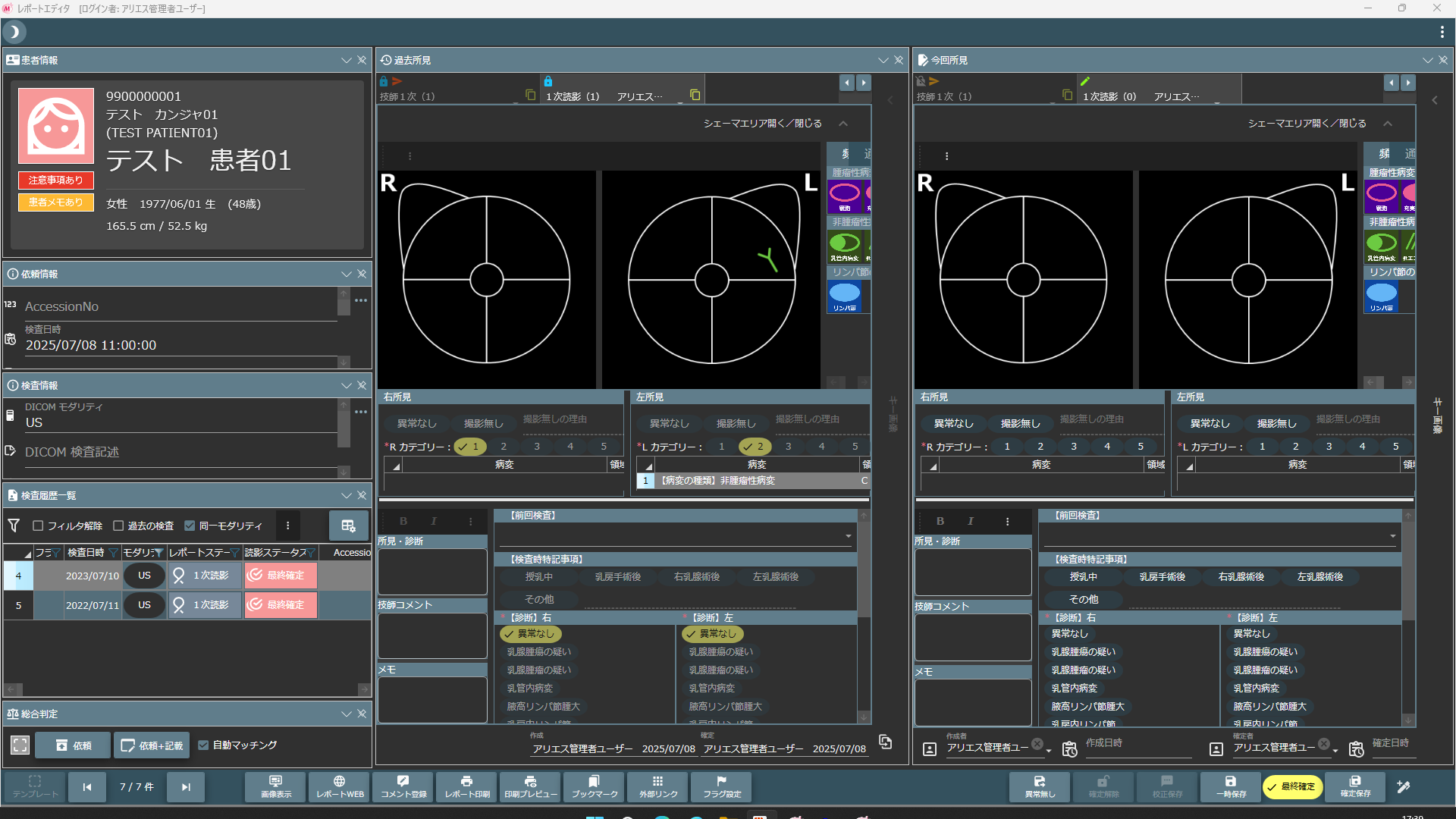Viewport: 1456px width, 819px height.
Task: Toggle 最終確定 yellow chip
Action: coord(1292,787)
